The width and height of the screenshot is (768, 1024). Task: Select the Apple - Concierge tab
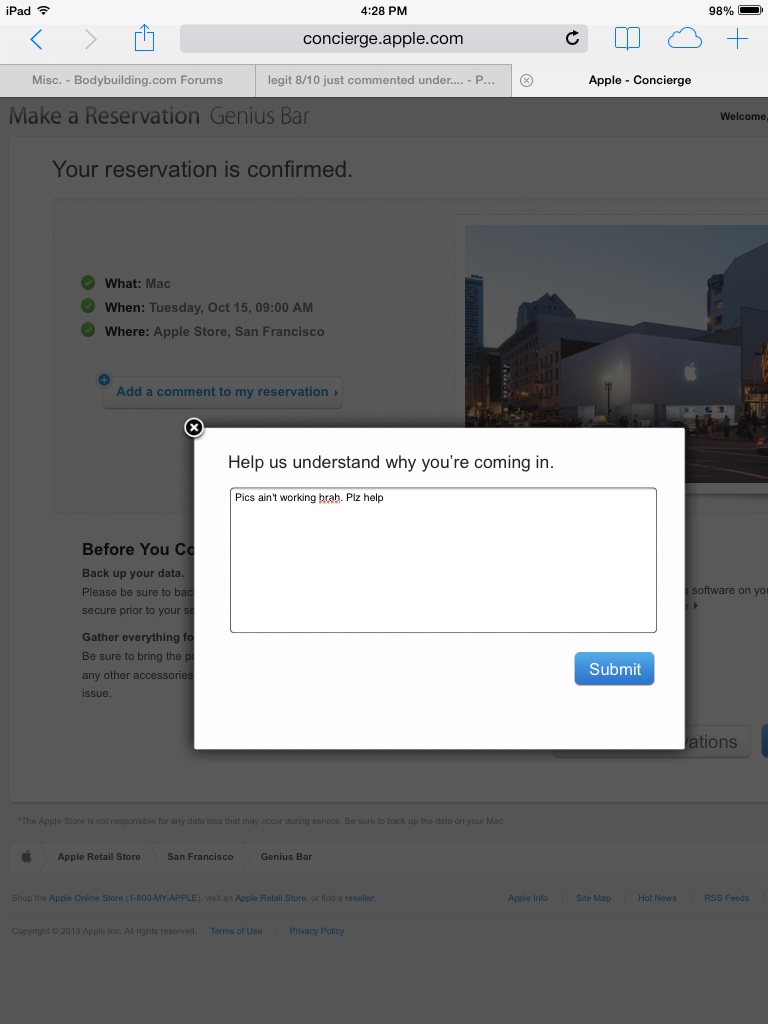[639, 80]
